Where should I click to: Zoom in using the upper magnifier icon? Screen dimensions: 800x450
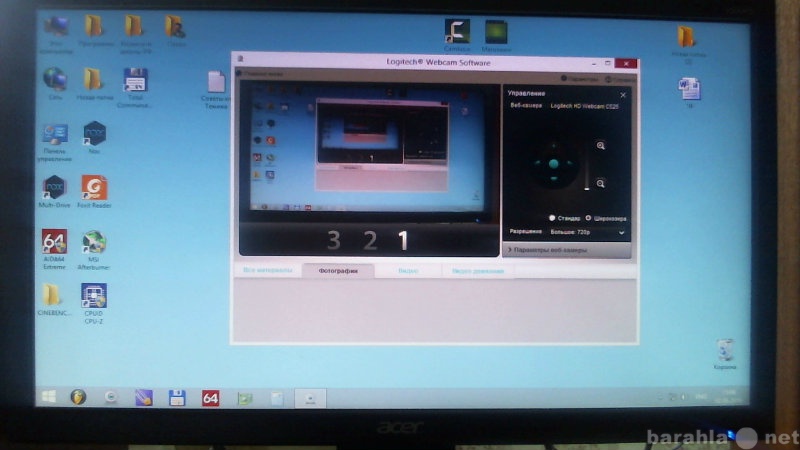(x=601, y=146)
